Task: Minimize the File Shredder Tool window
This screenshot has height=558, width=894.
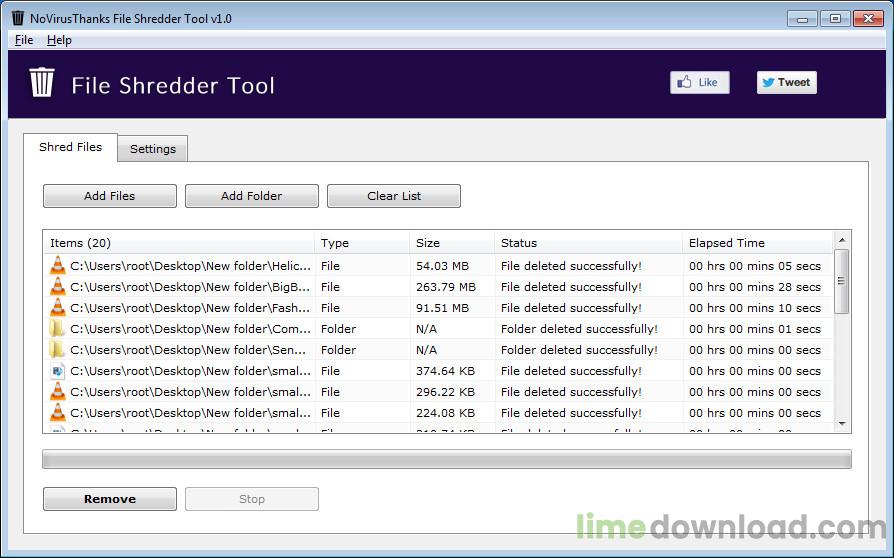Action: click(x=802, y=19)
